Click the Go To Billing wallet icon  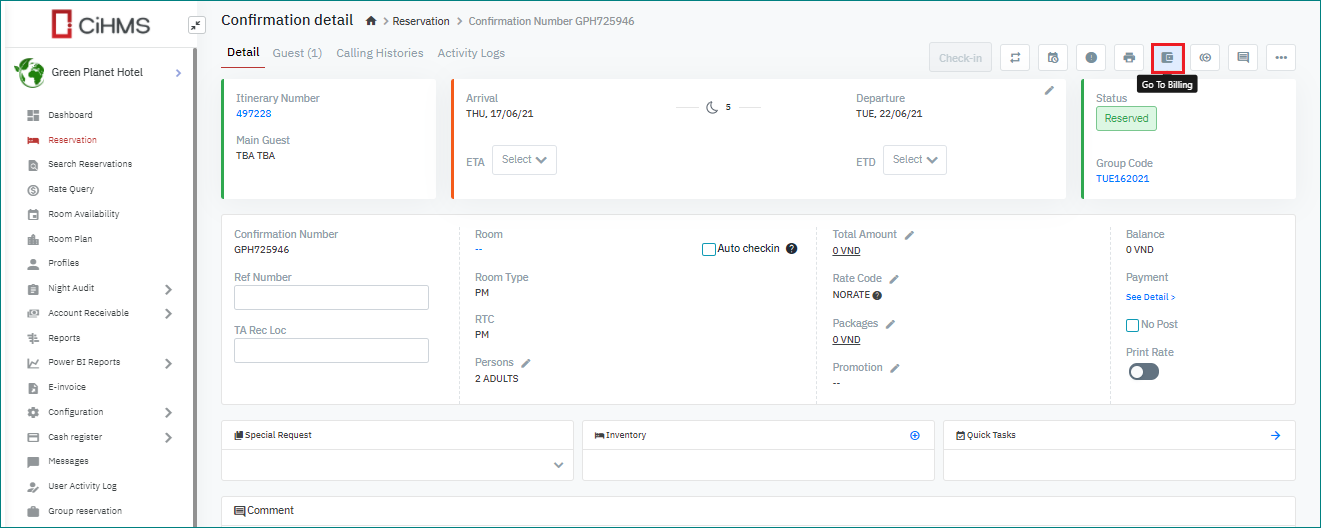coord(1167,58)
